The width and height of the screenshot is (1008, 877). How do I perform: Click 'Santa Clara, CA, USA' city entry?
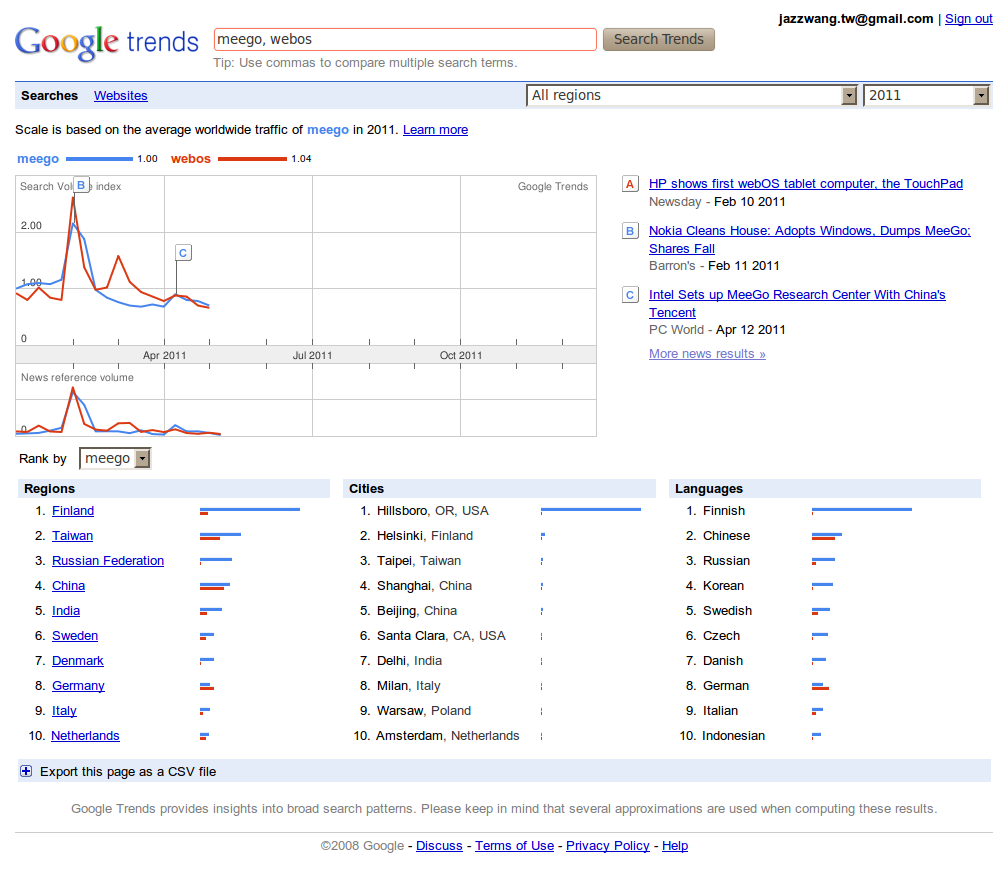click(441, 636)
